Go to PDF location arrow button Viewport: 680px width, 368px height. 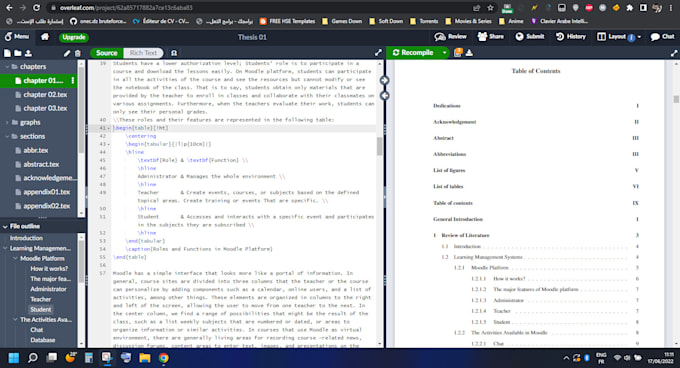[384, 81]
